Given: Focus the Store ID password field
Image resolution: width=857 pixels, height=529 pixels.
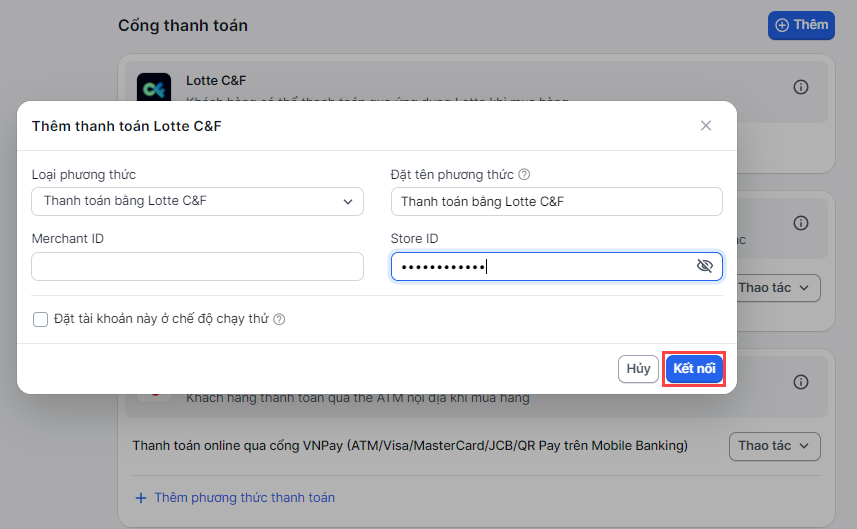Looking at the screenshot, I should pos(556,266).
